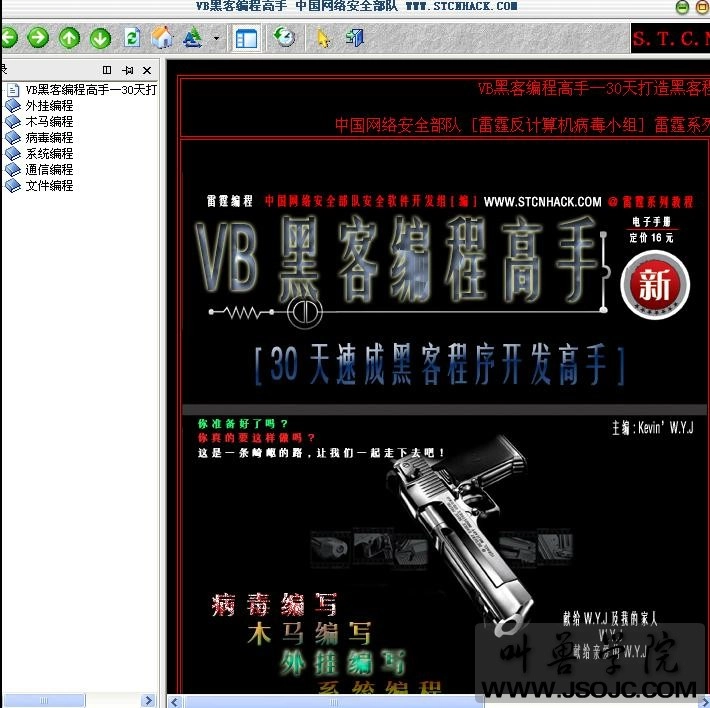Image resolution: width=710 pixels, height=708 pixels.
Task: Click the red line '中国网络安全部队 [雷霆反计算机病毒小组]'
Action: tap(489, 124)
